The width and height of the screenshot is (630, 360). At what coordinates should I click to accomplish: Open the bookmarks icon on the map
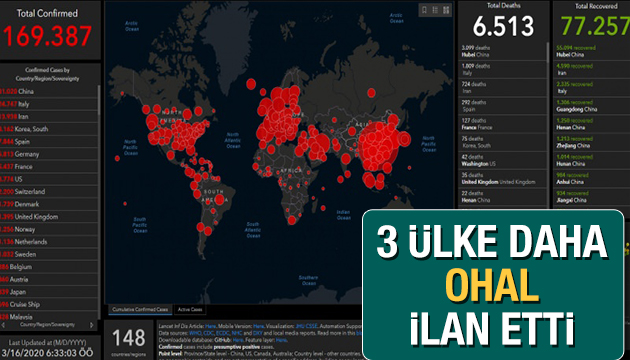pos(424,10)
